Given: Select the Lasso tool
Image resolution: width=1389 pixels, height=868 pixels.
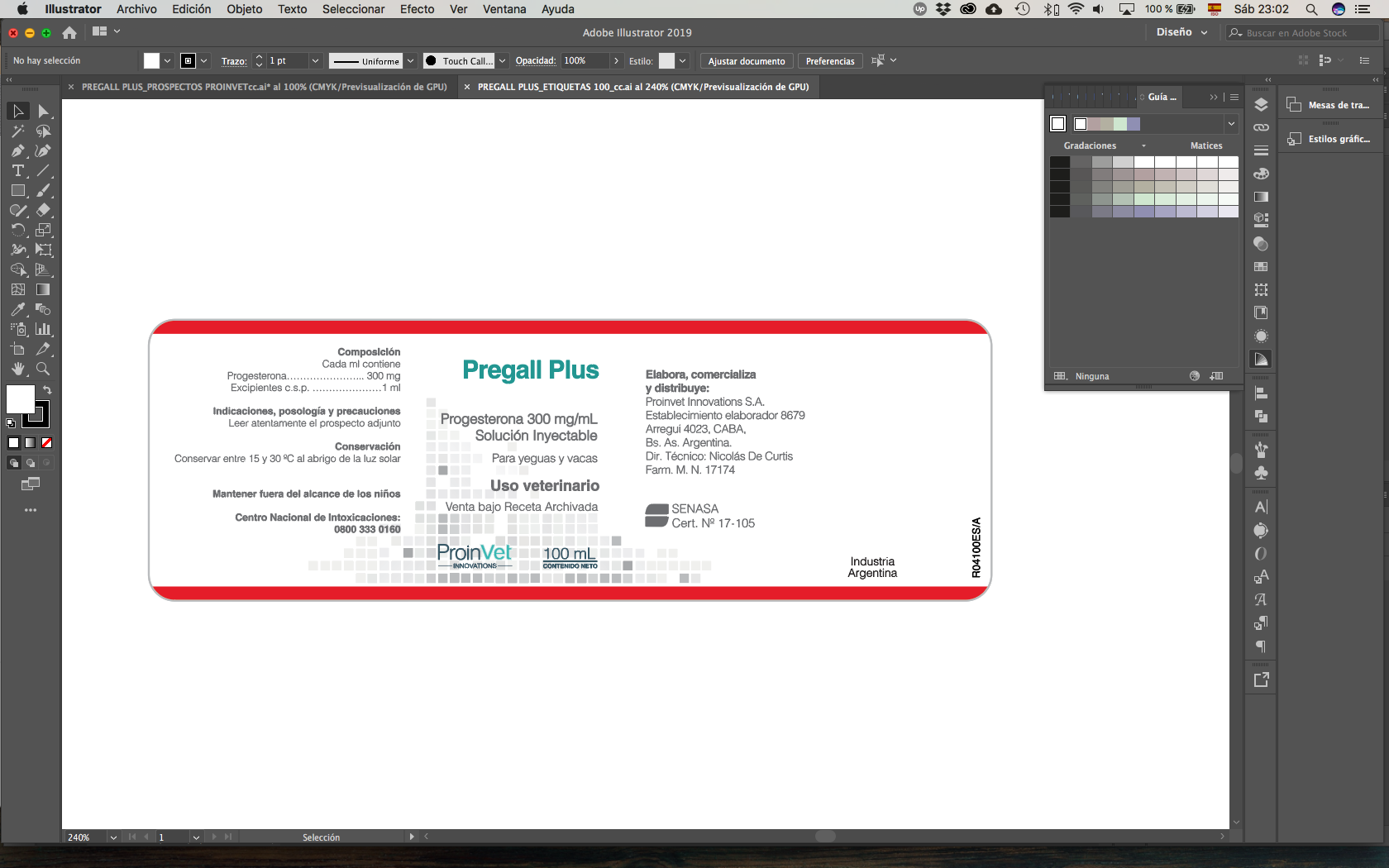Looking at the screenshot, I should 43,131.
